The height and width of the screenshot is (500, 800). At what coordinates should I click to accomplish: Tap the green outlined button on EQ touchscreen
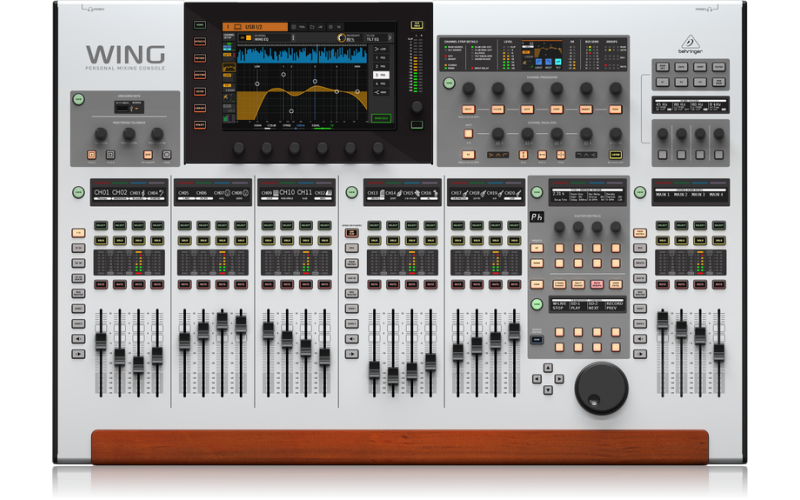tap(381, 118)
